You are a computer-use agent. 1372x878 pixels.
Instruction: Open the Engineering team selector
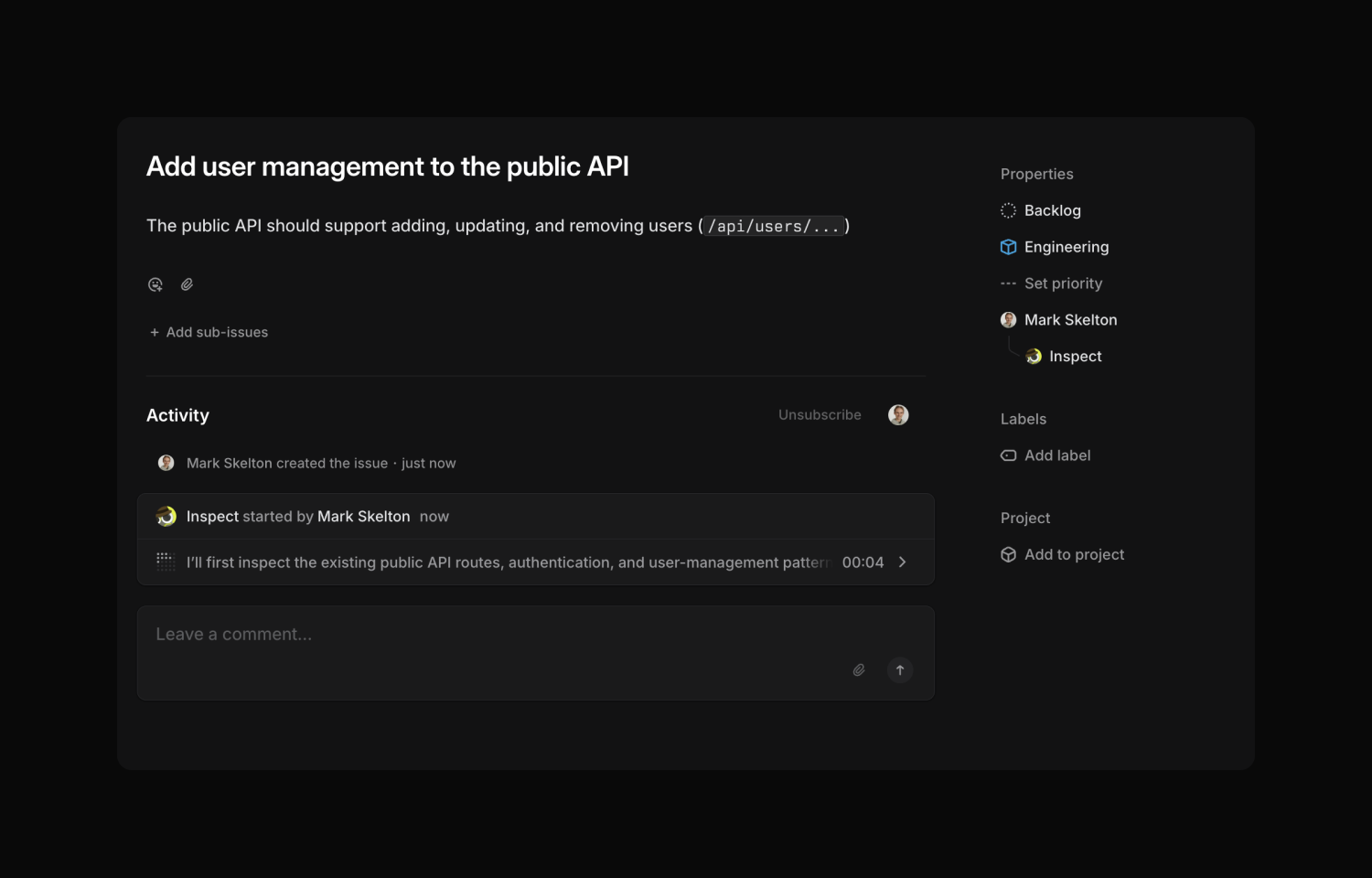coord(1055,247)
